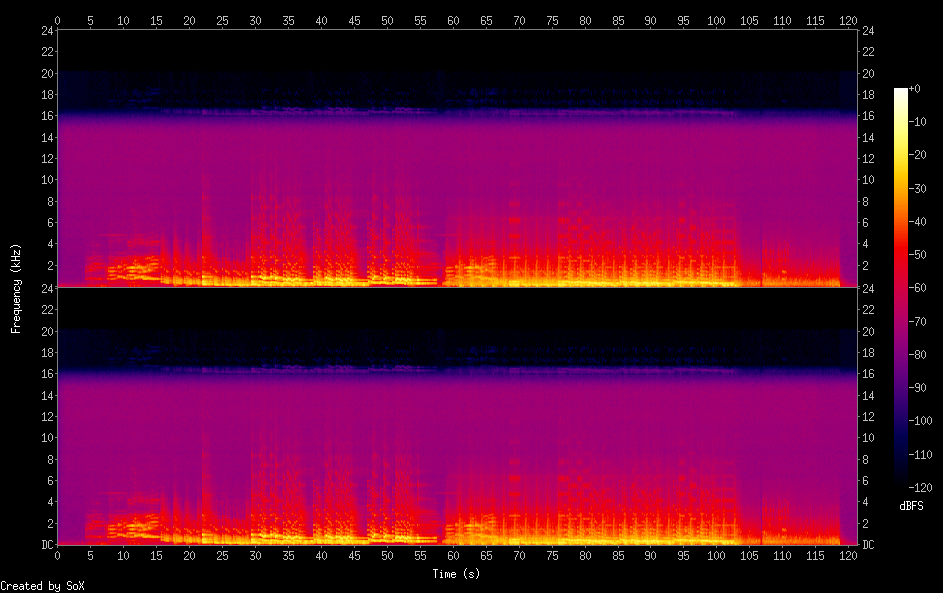Select the "-40" color scale label
Screen dimensions: 943x593
click(x=917, y=221)
